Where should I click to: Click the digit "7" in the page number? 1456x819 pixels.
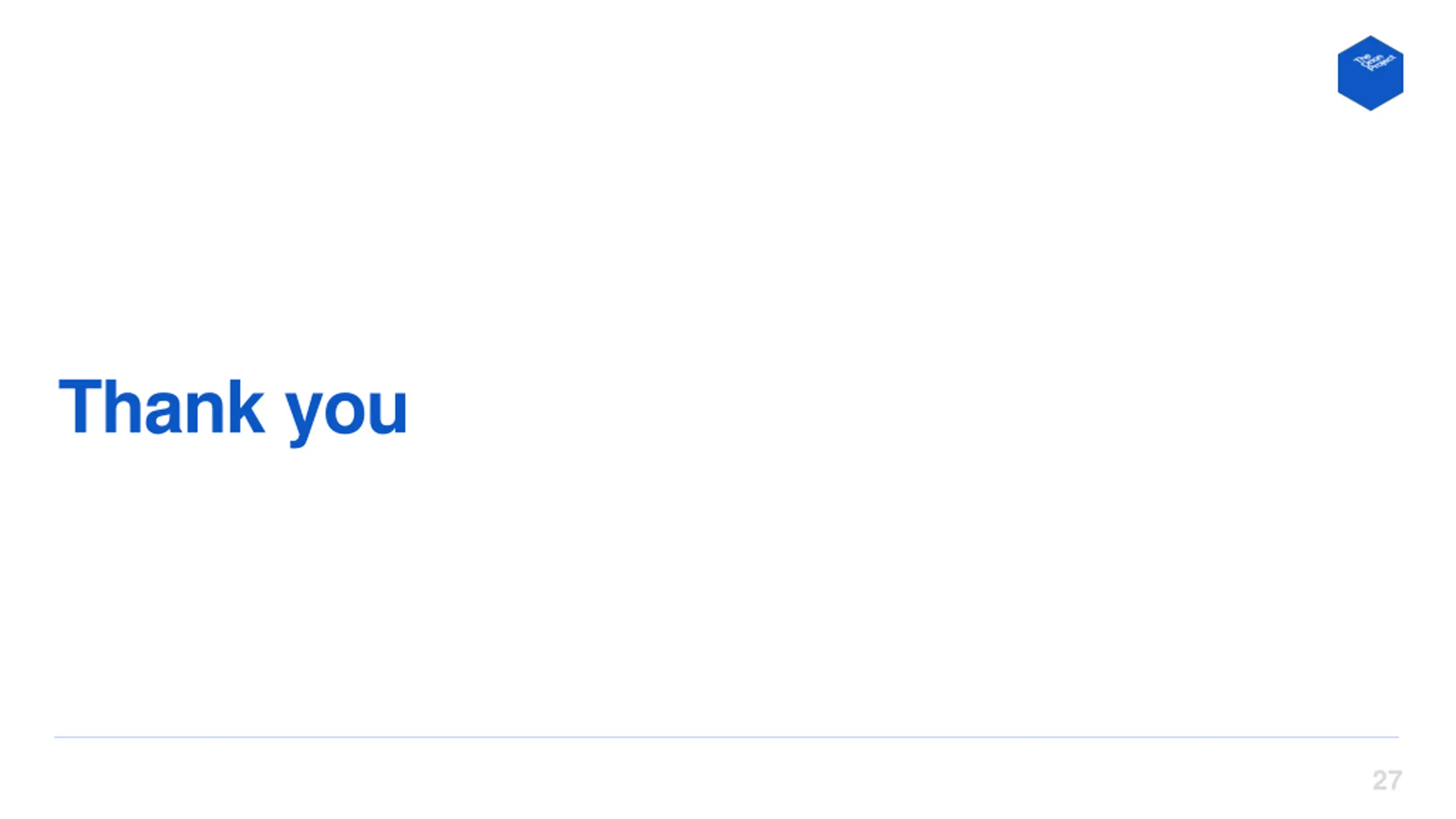point(1395,780)
